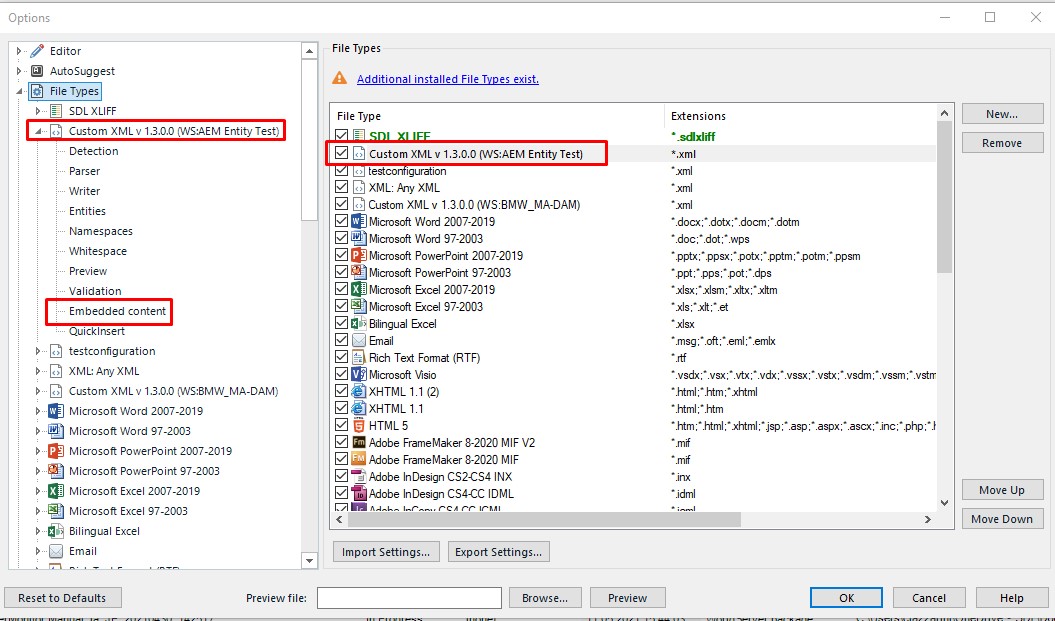Viewport: 1055px width, 621px height.
Task: Disable the Microsoft Excel 2007-2019 checkbox
Action: click(342, 290)
